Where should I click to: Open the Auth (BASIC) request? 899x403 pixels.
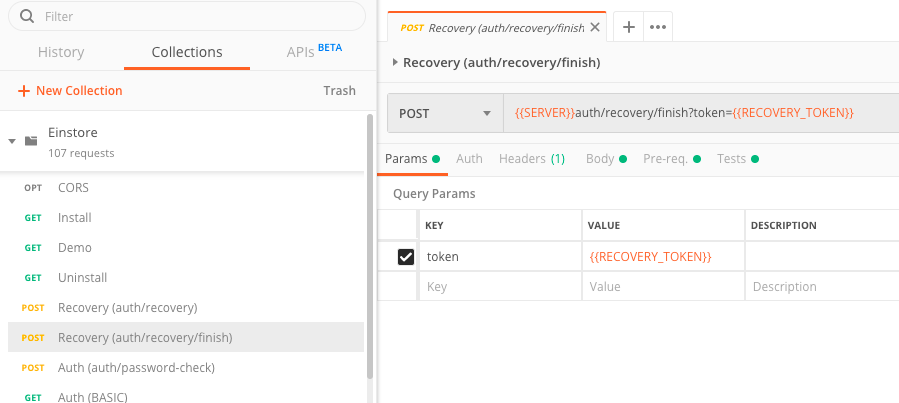[186, 397]
